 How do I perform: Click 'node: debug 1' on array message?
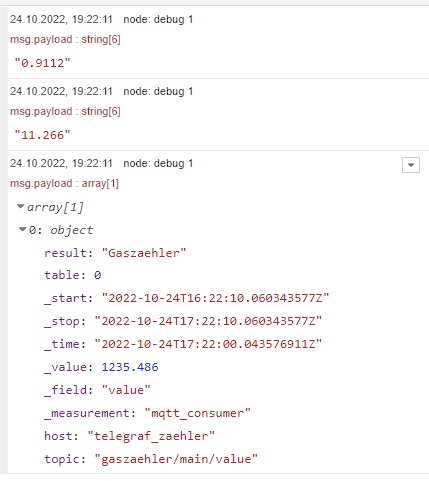158,163
